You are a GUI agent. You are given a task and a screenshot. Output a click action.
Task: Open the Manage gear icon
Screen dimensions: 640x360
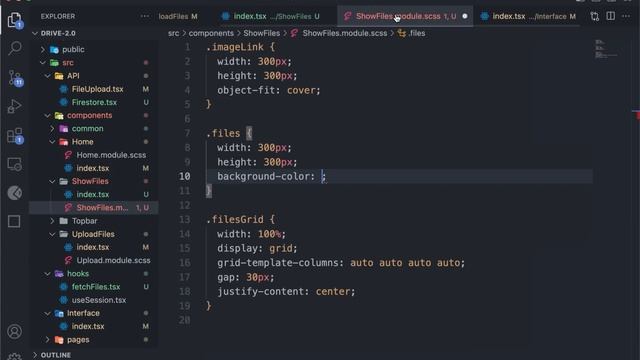(x=14, y=356)
